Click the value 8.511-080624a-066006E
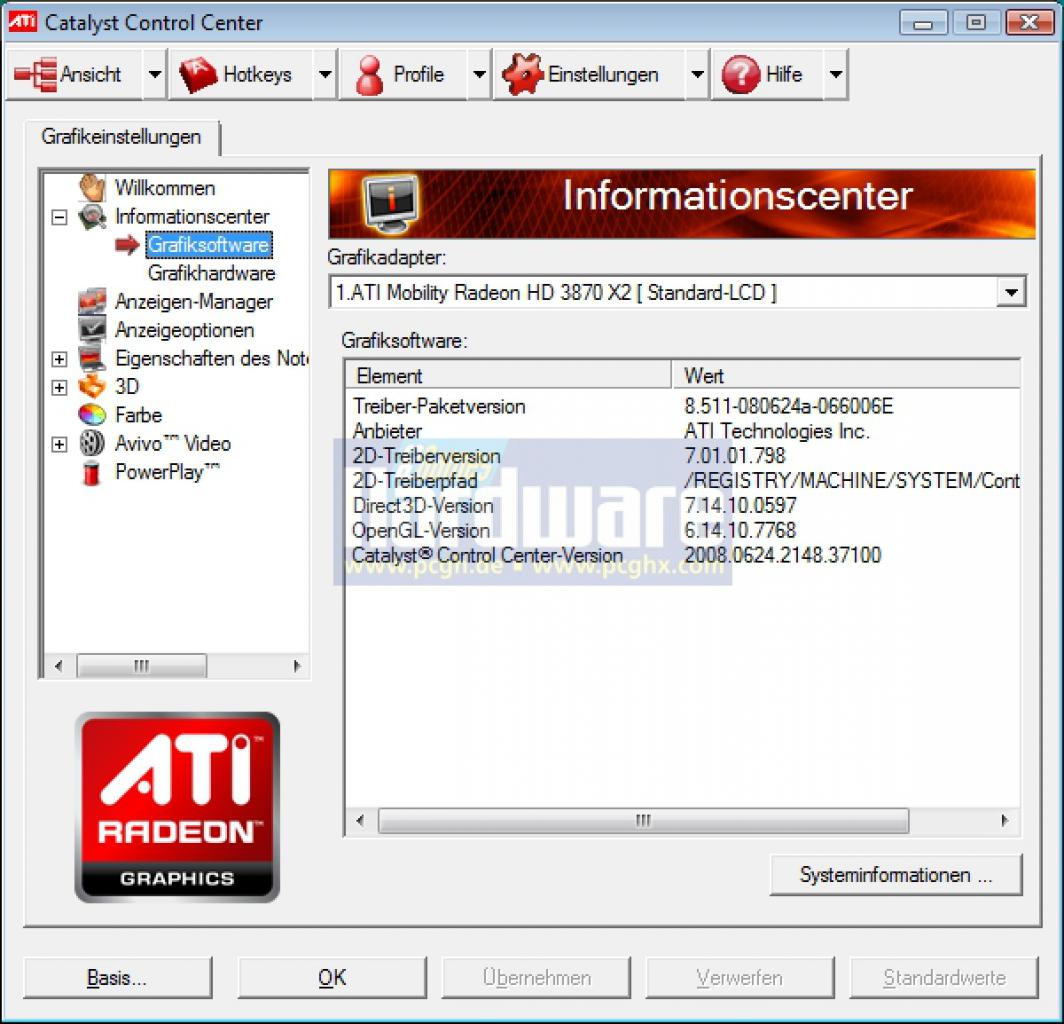This screenshot has width=1064, height=1024. point(788,406)
